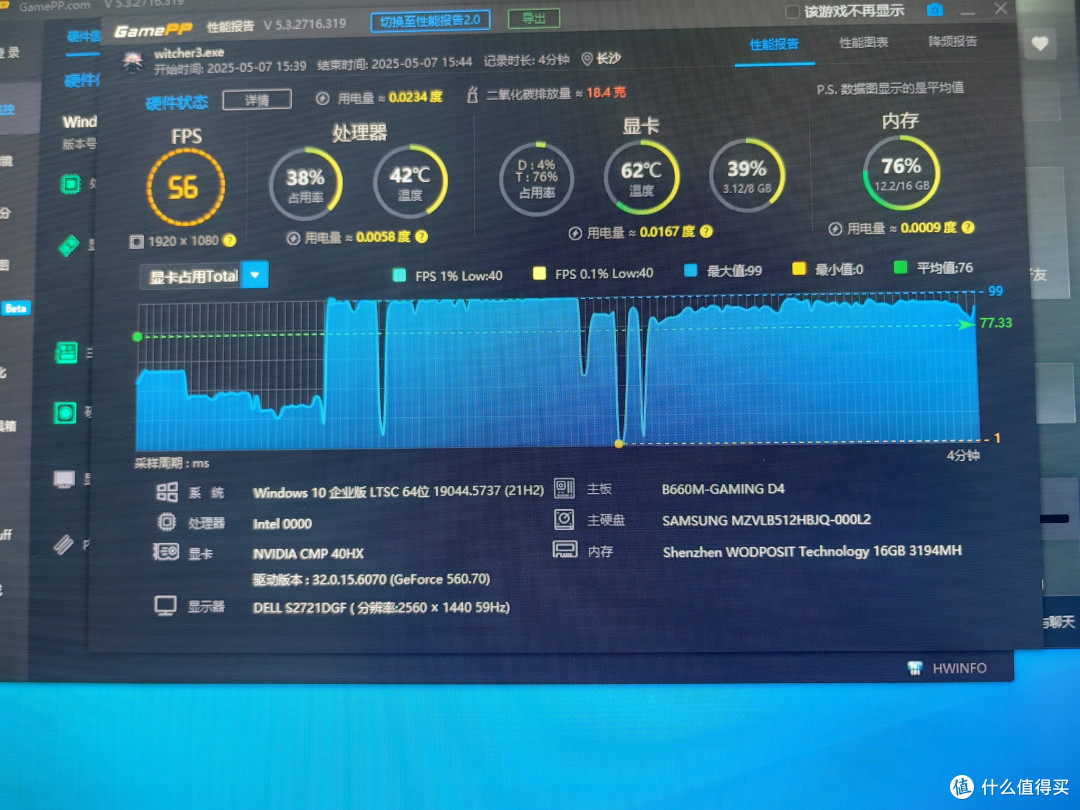Click the 主板 motherboard icon
Image resolution: width=1080 pixels, height=810 pixels.
point(564,488)
